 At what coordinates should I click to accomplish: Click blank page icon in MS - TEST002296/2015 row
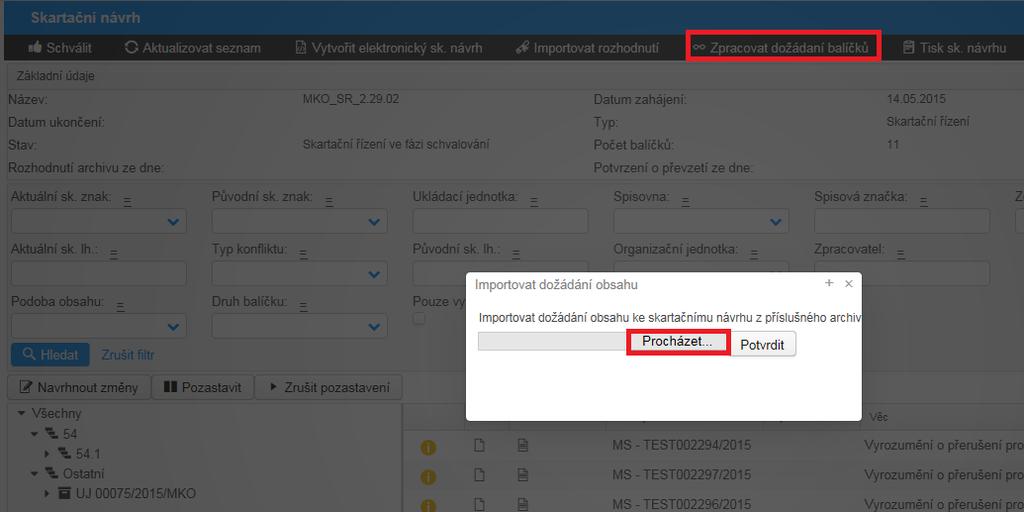(479, 504)
